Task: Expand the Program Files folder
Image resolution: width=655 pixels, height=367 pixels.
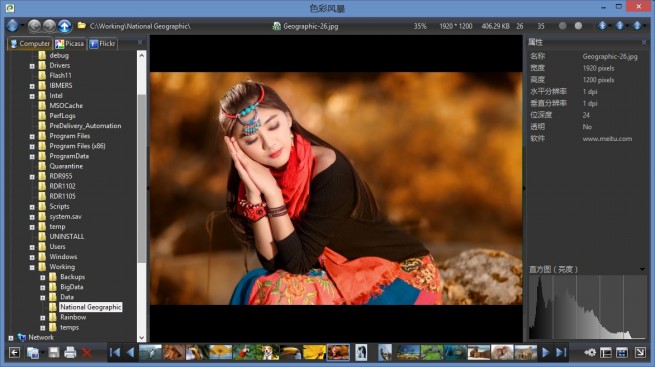Action: coord(32,136)
